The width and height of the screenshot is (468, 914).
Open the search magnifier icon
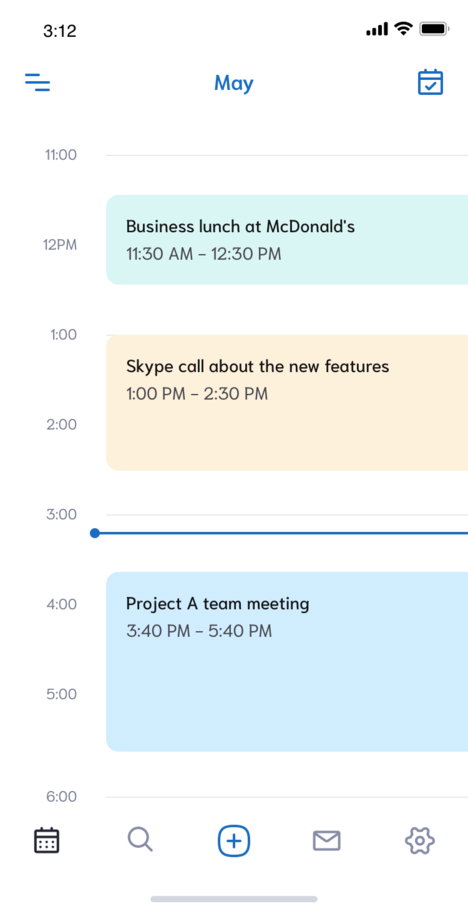pyautogui.click(x=140, y=841)
